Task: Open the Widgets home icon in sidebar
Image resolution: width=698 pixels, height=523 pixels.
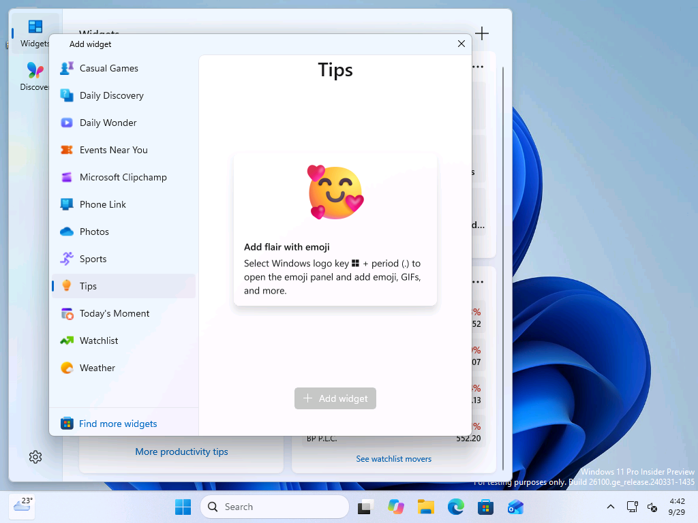Action: [x=35, y=27]
